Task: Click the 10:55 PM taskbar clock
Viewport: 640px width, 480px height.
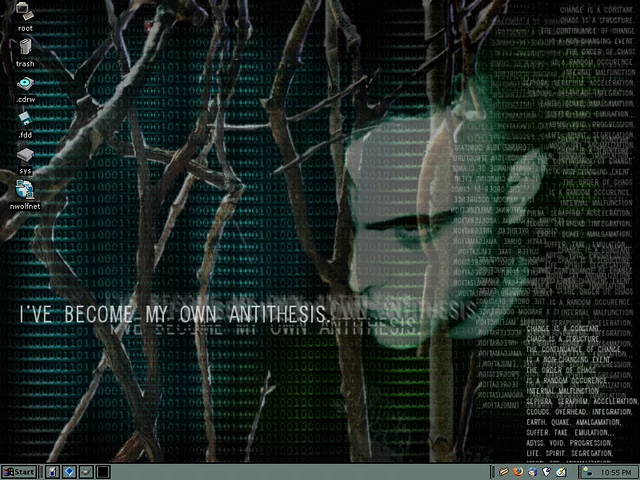Action: point(616,472)
